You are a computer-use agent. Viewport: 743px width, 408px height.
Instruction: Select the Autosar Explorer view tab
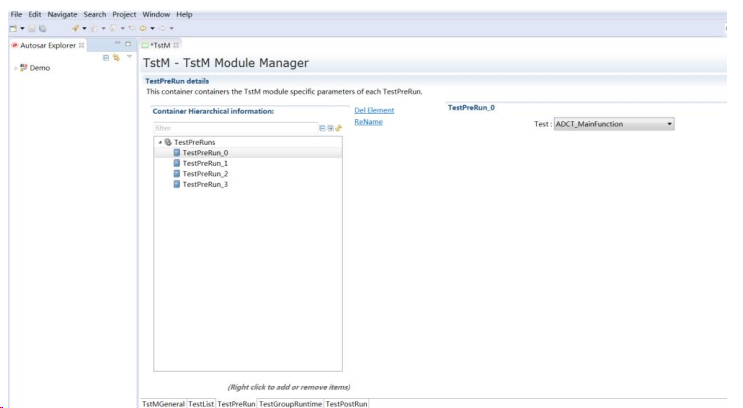[47, 45]
